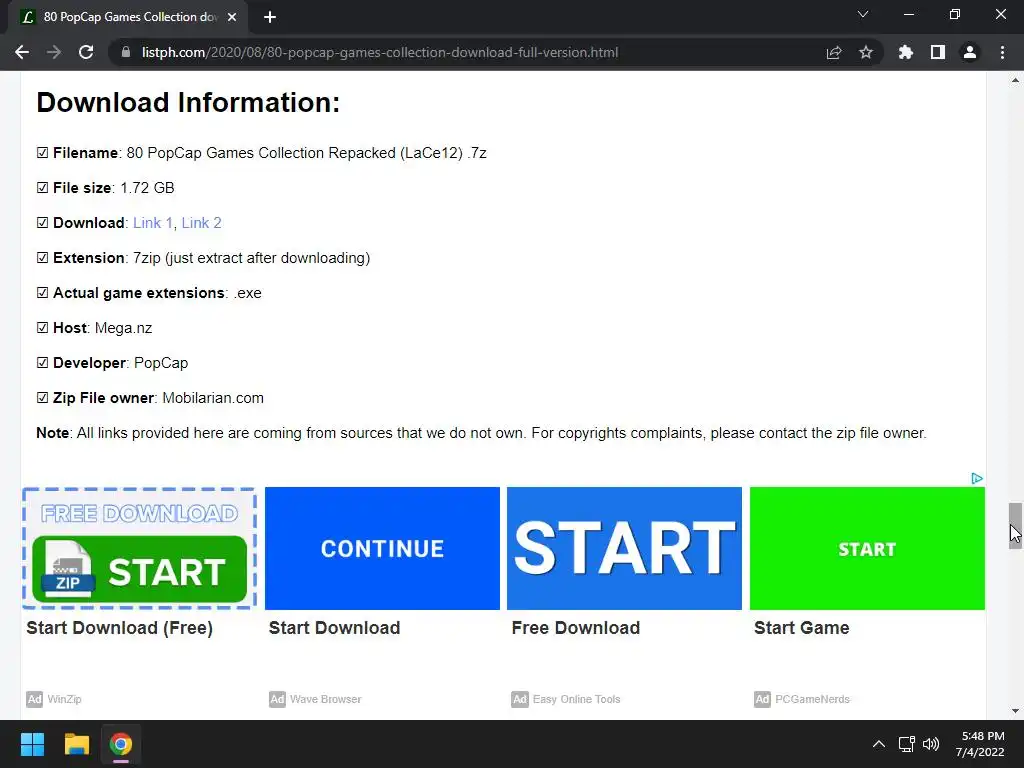Click the checkmark beside File size
The width and height of the screenshot is (1024, 768).
[42, 187]
